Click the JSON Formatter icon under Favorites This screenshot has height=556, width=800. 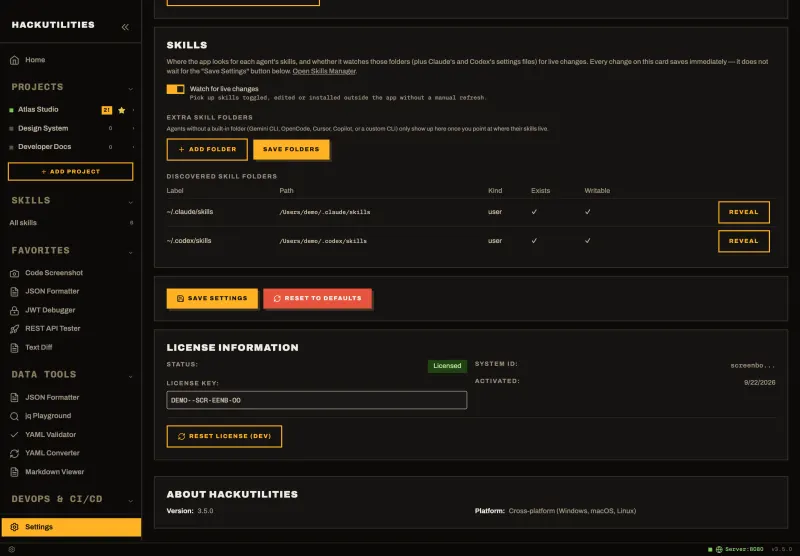click(14, 292)
